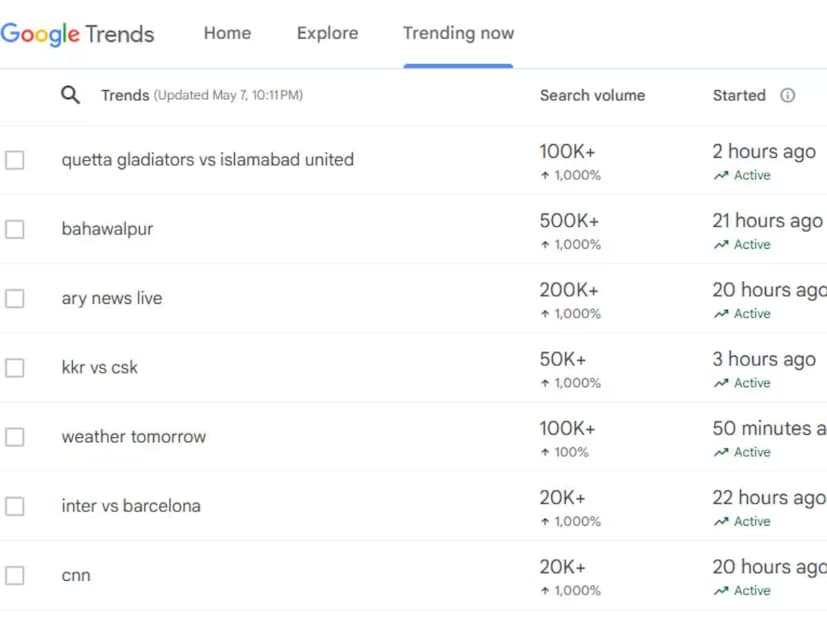Click the Started column header
Image resolution: width=827 pixels, height=620 pixels.
[x=738, y=96]
